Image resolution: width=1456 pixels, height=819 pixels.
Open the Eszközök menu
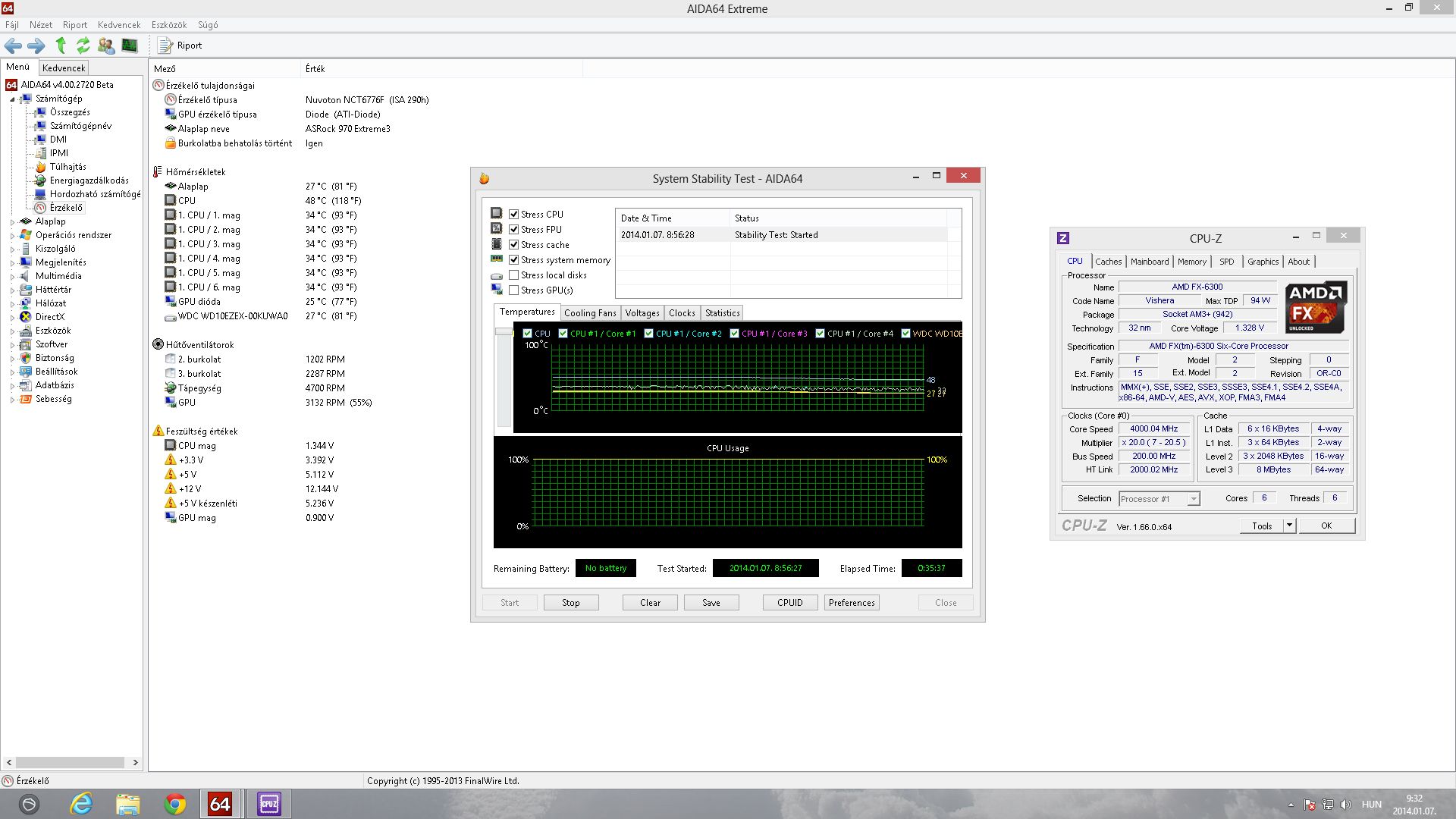[x=168, y=25]
